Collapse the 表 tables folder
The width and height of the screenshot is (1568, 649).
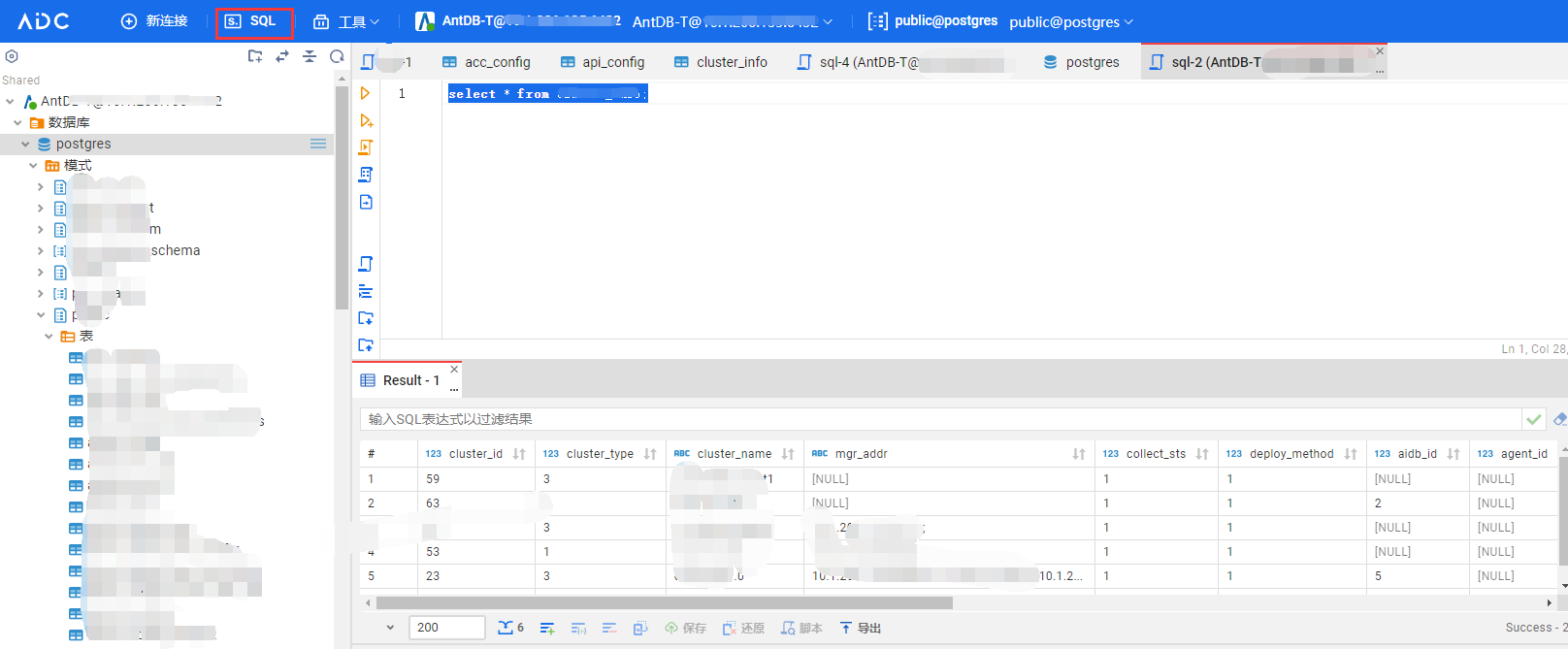tap(49, 336)
